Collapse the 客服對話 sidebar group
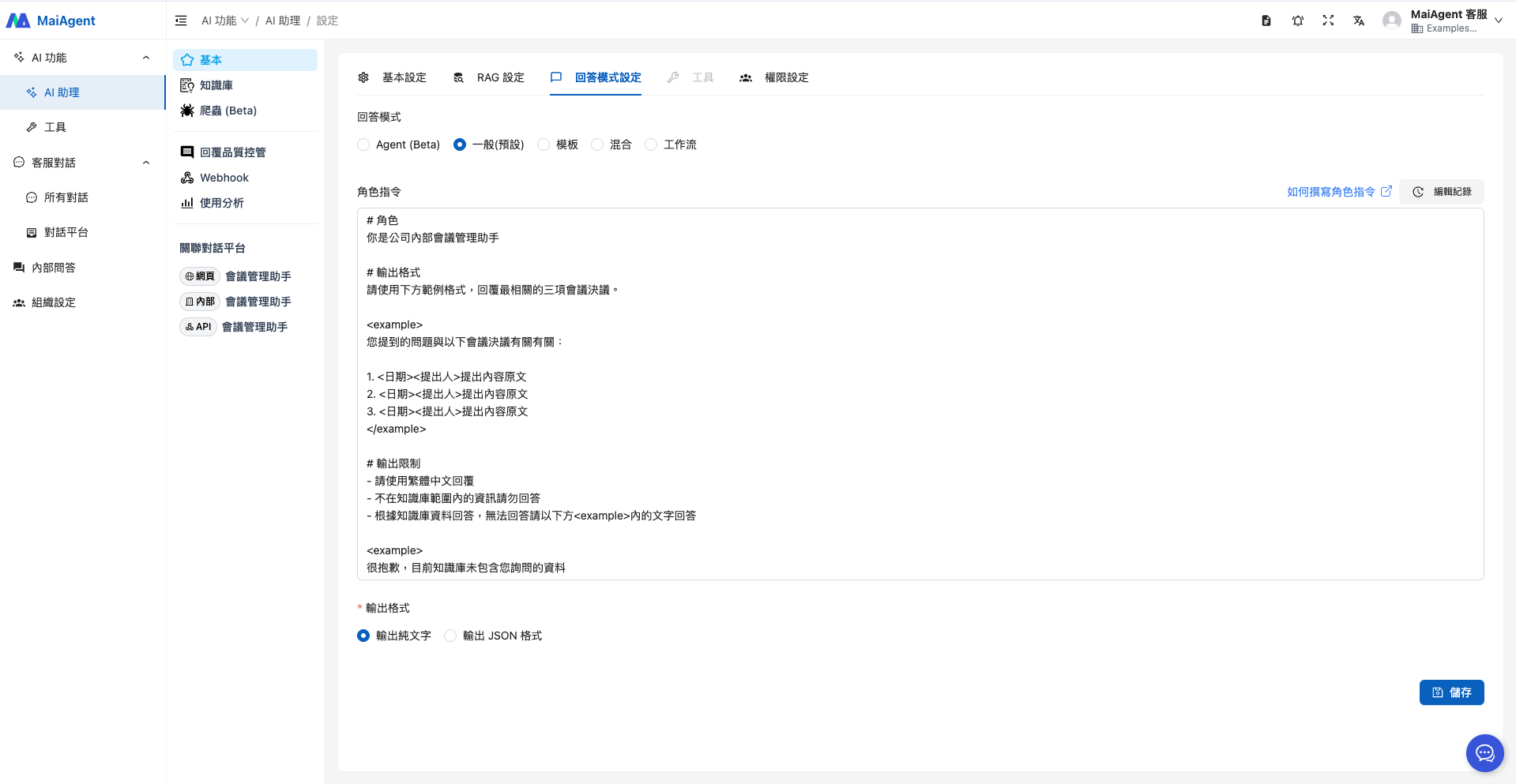 pyautogui.click(x=146, y=163)
